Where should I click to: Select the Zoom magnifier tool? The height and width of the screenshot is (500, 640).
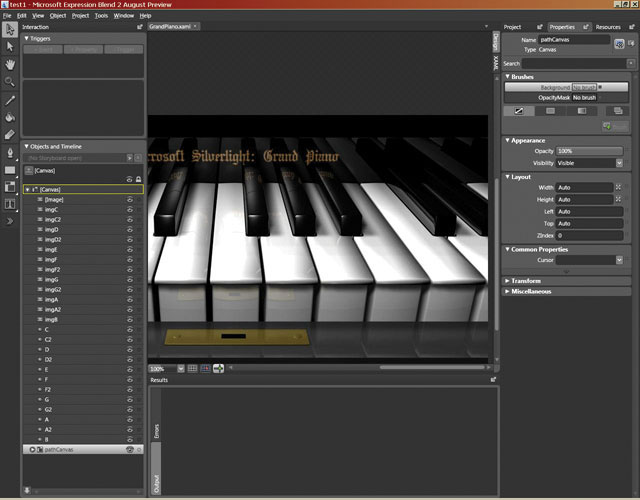[10, 82]
